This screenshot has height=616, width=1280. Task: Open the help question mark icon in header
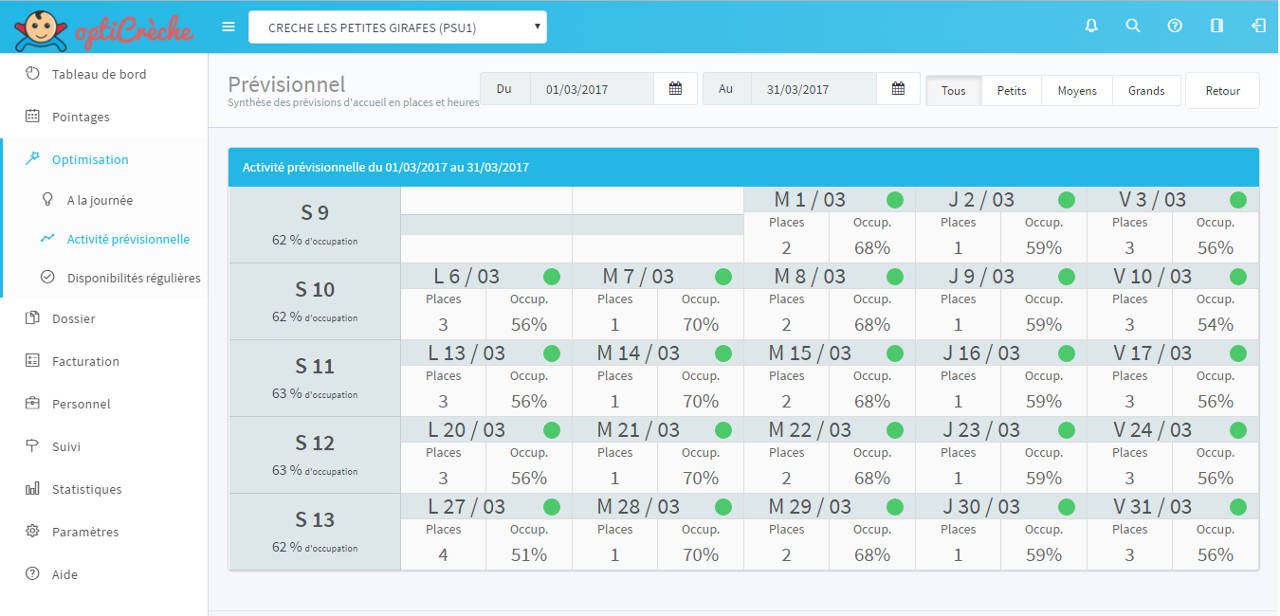(1175, 27)
